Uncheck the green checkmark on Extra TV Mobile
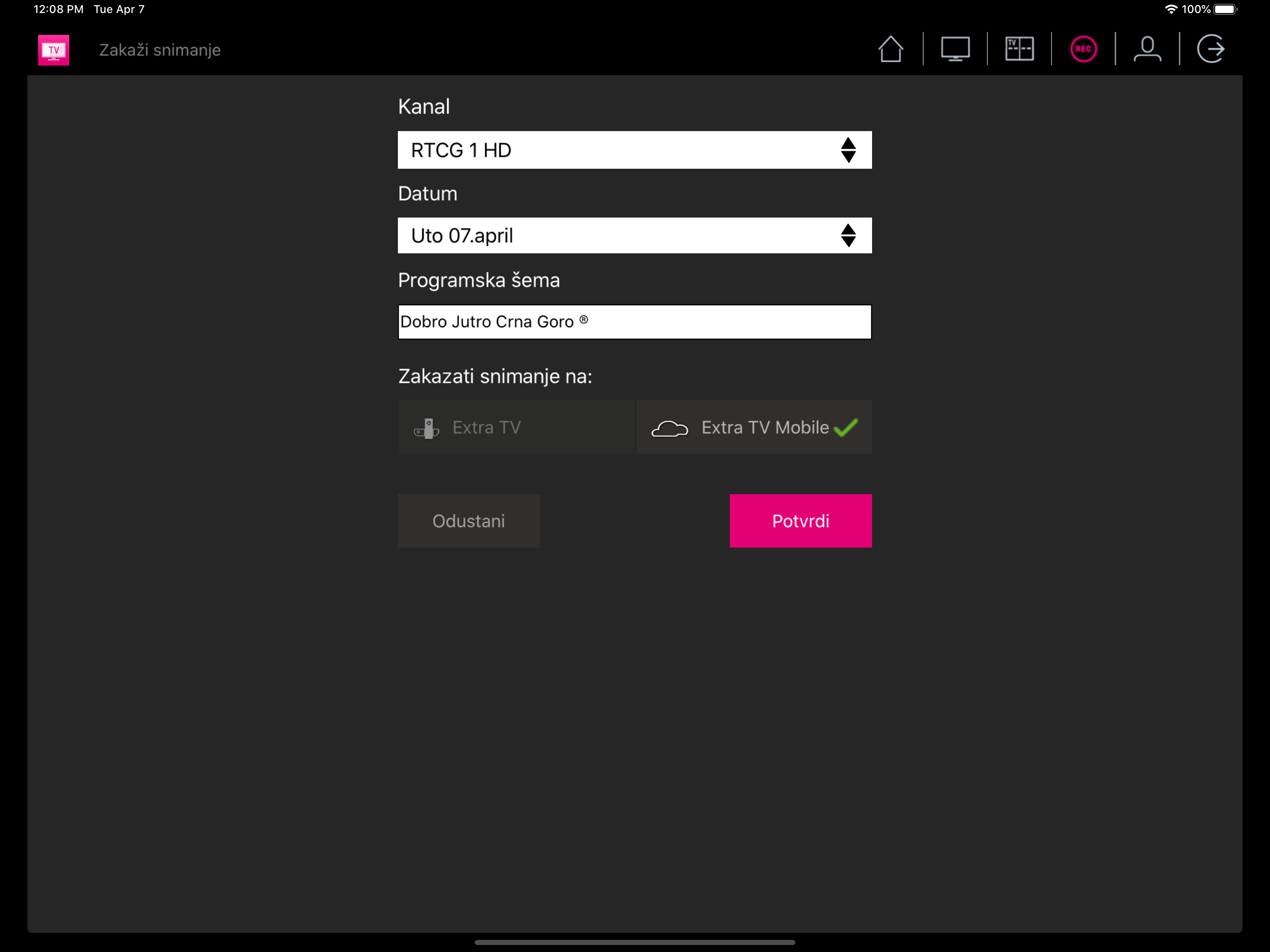The image size is (1270, 952). pyautogui.click(x=846, y=427)
